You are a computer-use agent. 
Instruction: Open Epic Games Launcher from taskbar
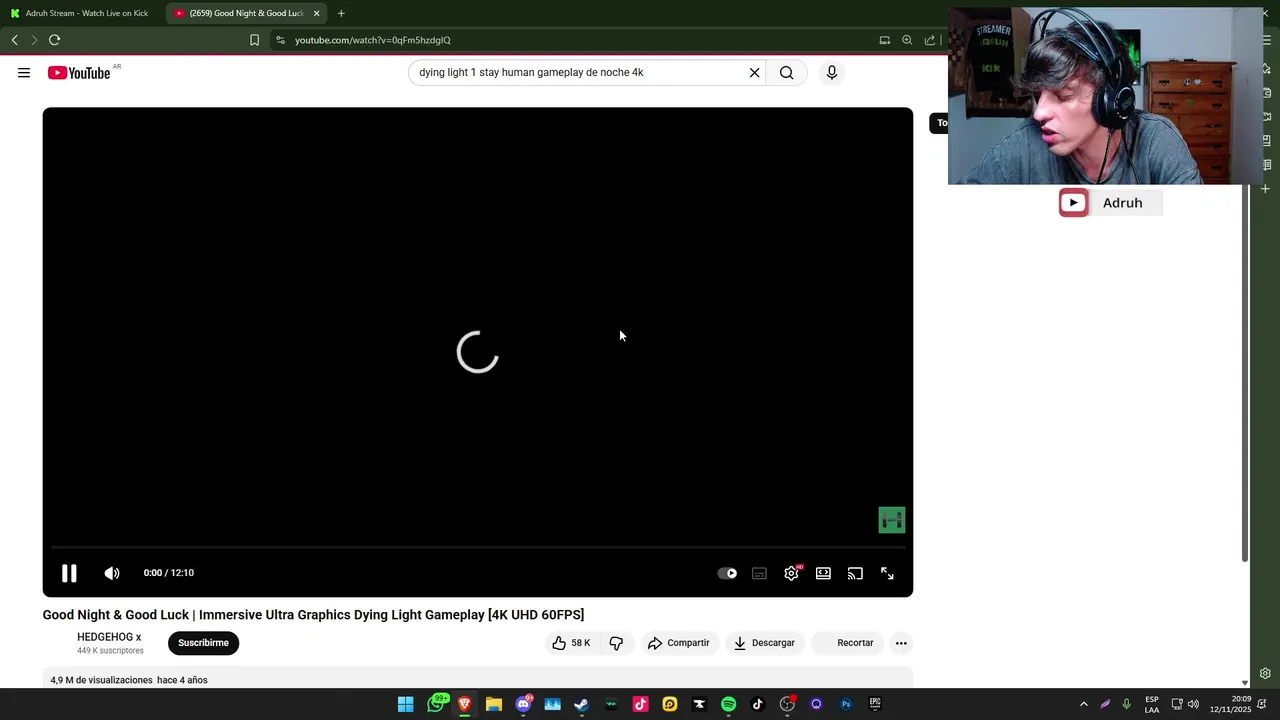click(x=875, y=704)
